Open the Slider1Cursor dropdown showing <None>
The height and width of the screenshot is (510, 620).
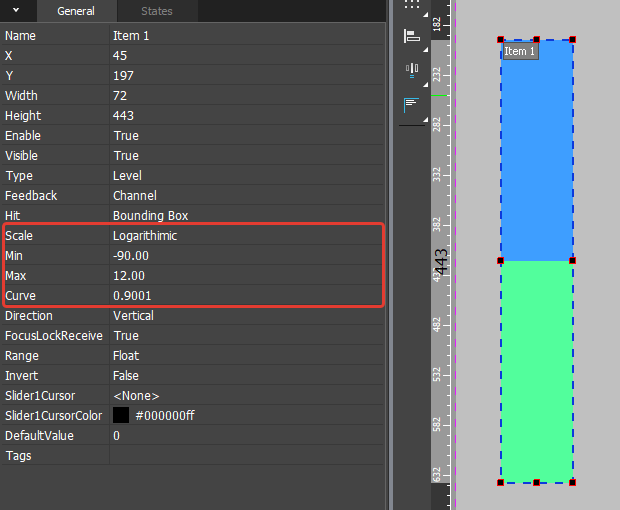pyautogui.click(x=246, y=396)
